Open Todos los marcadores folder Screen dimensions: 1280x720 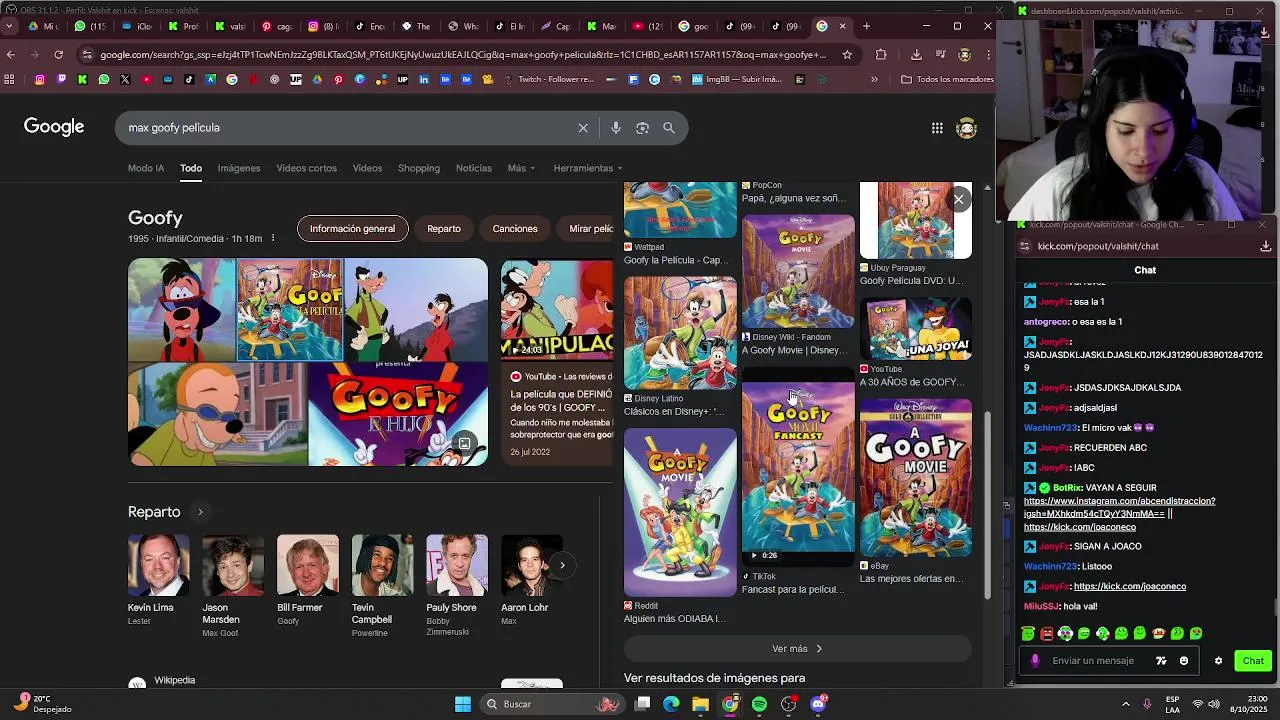pyautogui.click(x=947, y=79)
